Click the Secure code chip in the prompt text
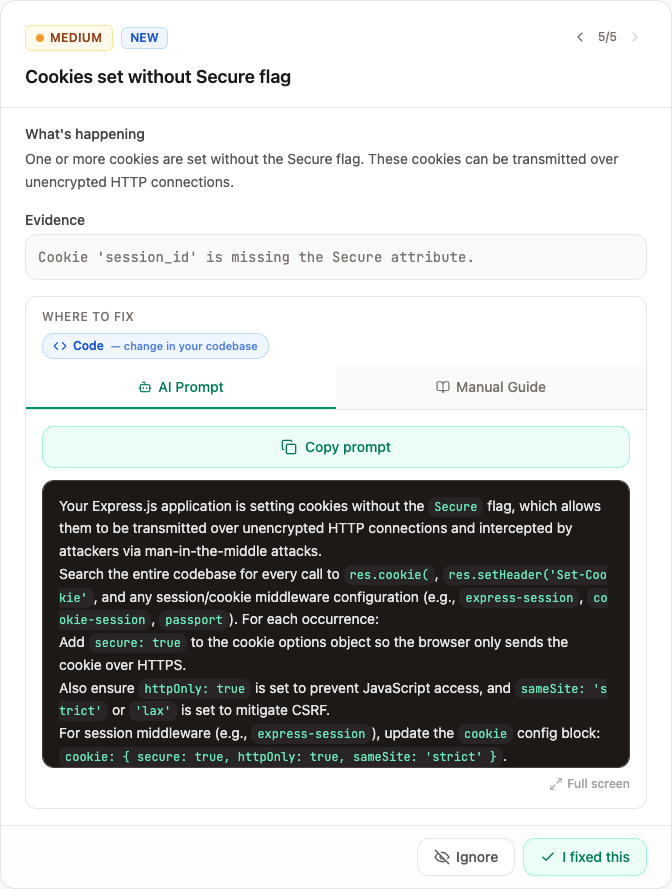The width and height of the screenshot is (672, 889). point(456,507)
